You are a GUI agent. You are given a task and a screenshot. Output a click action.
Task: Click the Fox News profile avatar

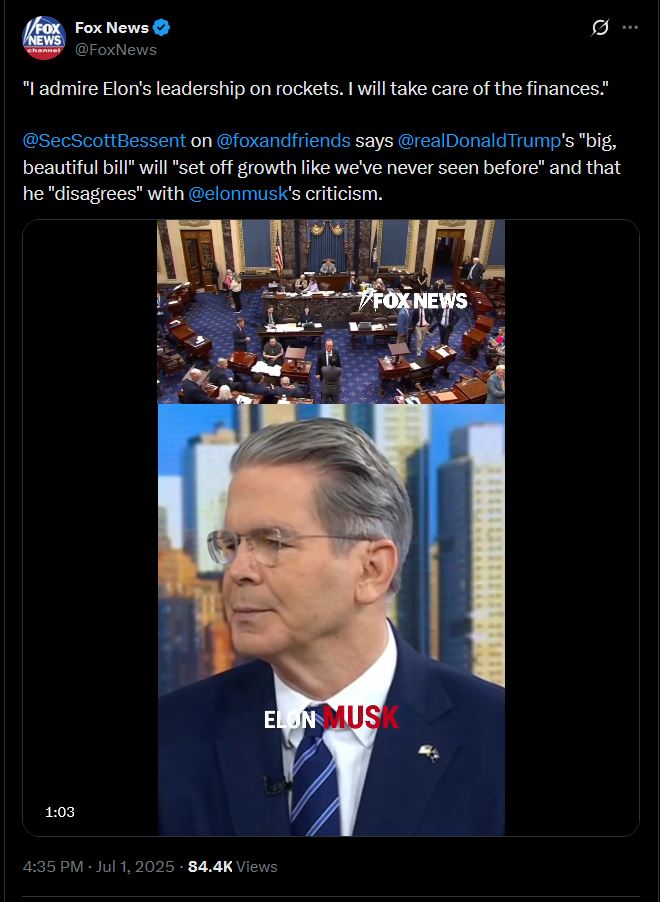point(44,38)
